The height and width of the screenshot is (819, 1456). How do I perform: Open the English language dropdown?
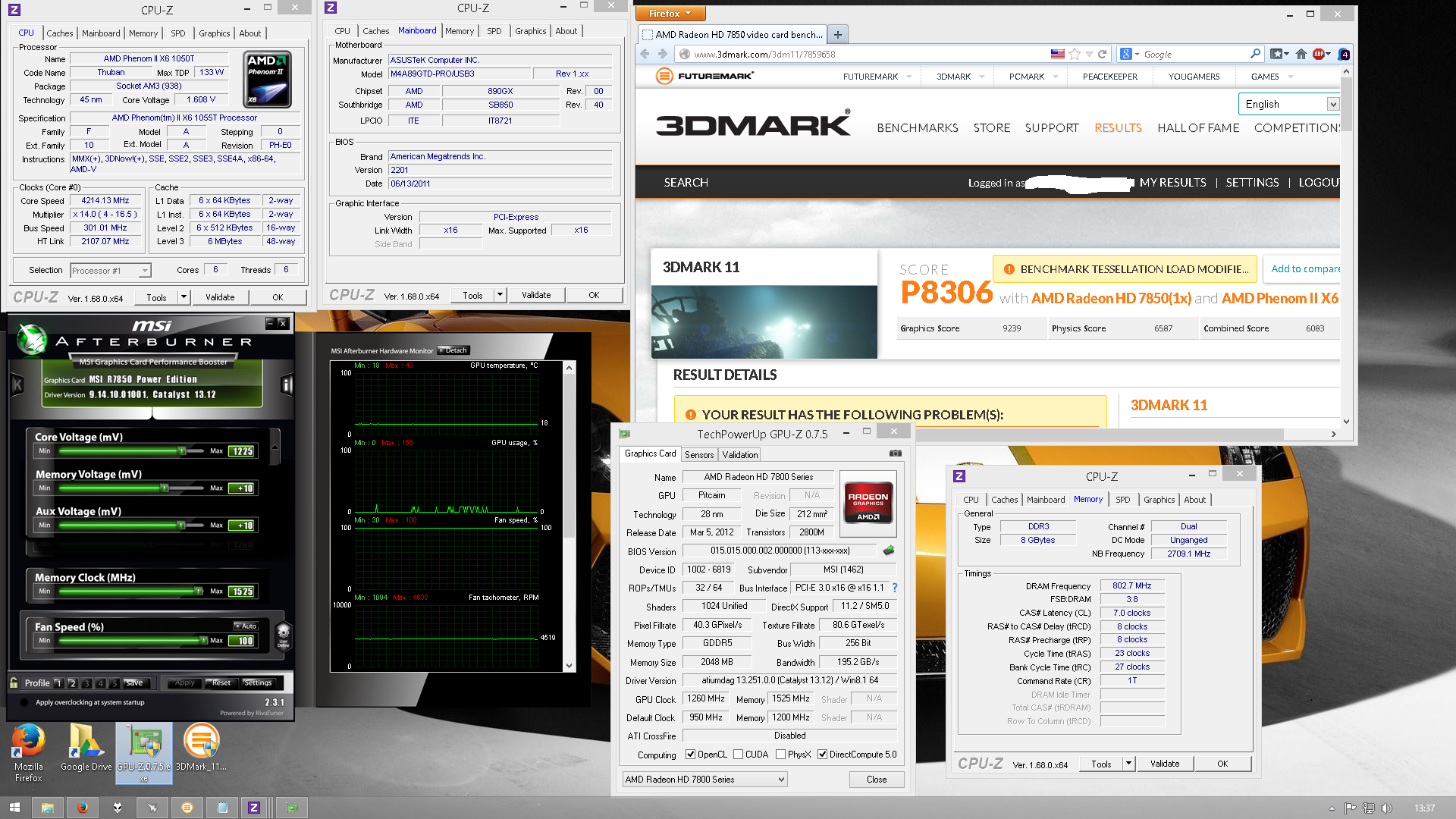1289,104
